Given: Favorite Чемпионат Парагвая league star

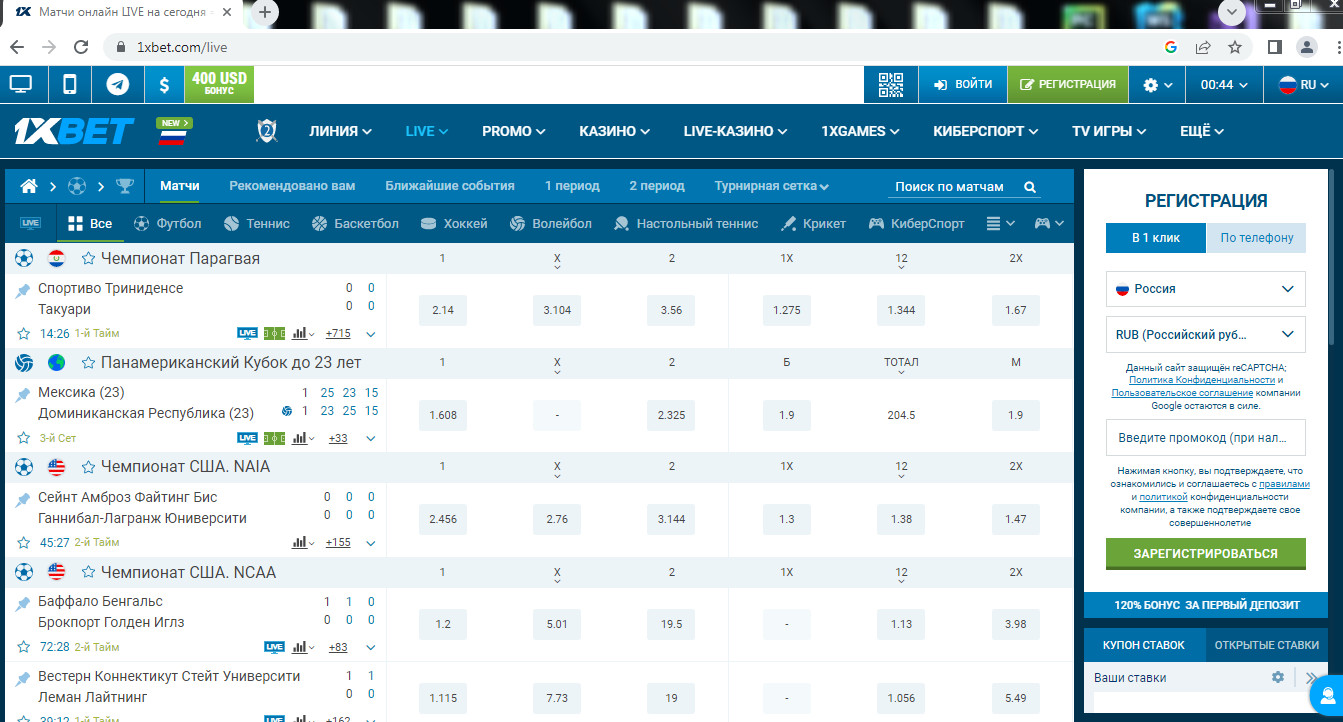Looking at the screenshot, I should point(88,259).
